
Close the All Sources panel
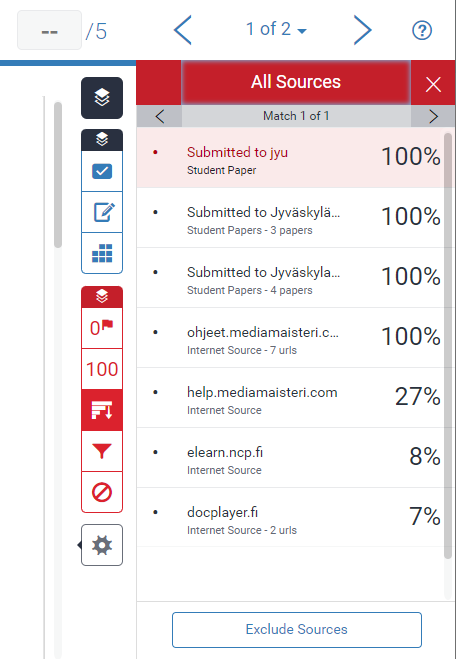click(433, 84)
